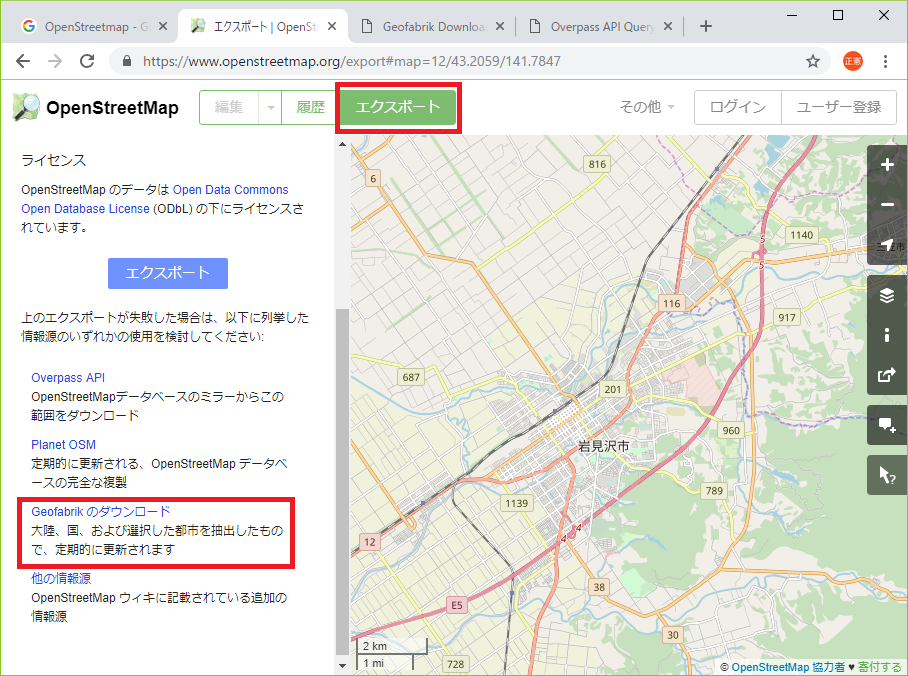
Task: Open the Open Database License link
Action: (x=86, y=209)
